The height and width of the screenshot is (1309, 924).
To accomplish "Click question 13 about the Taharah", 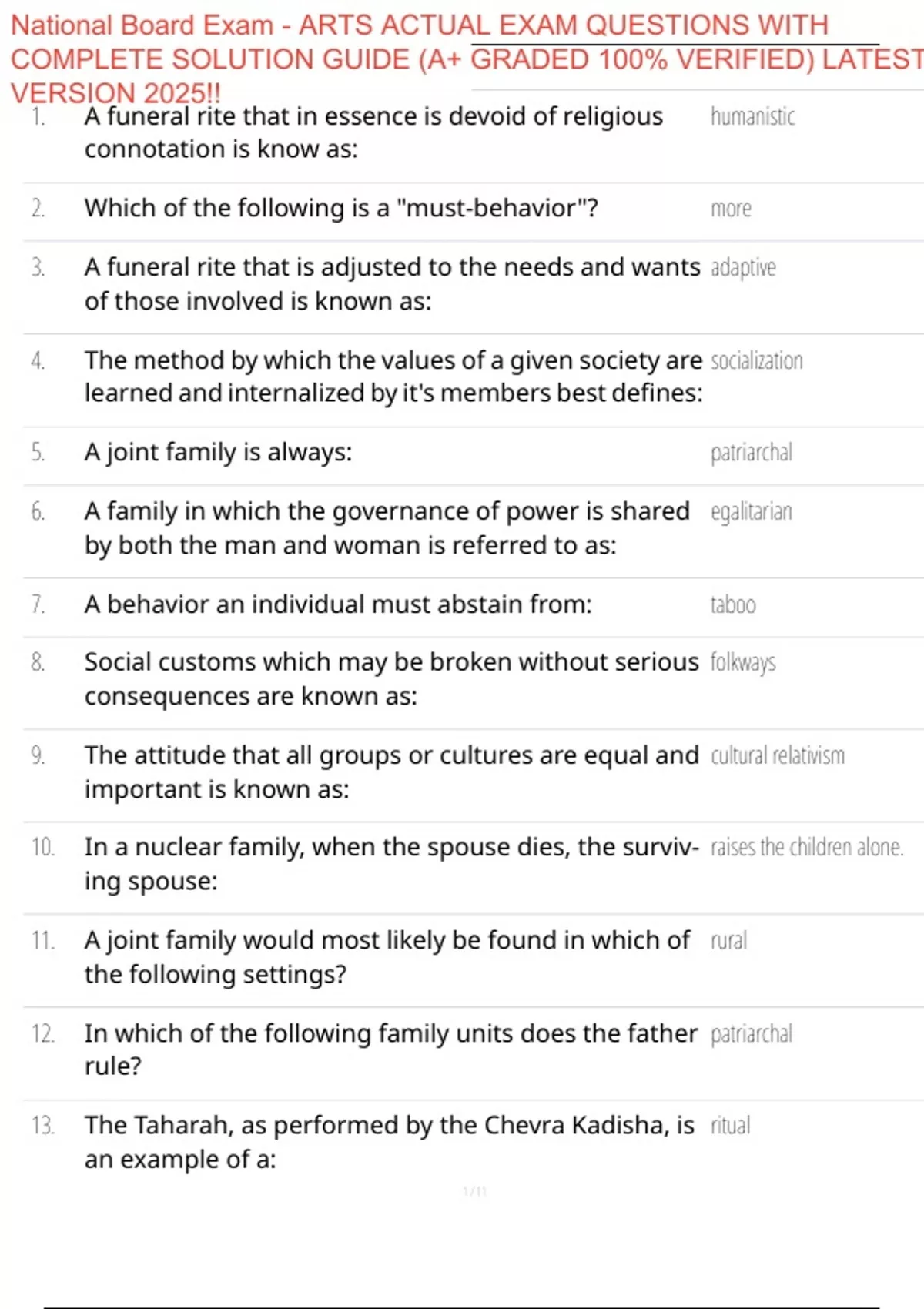I will (x=390, y=1142).
